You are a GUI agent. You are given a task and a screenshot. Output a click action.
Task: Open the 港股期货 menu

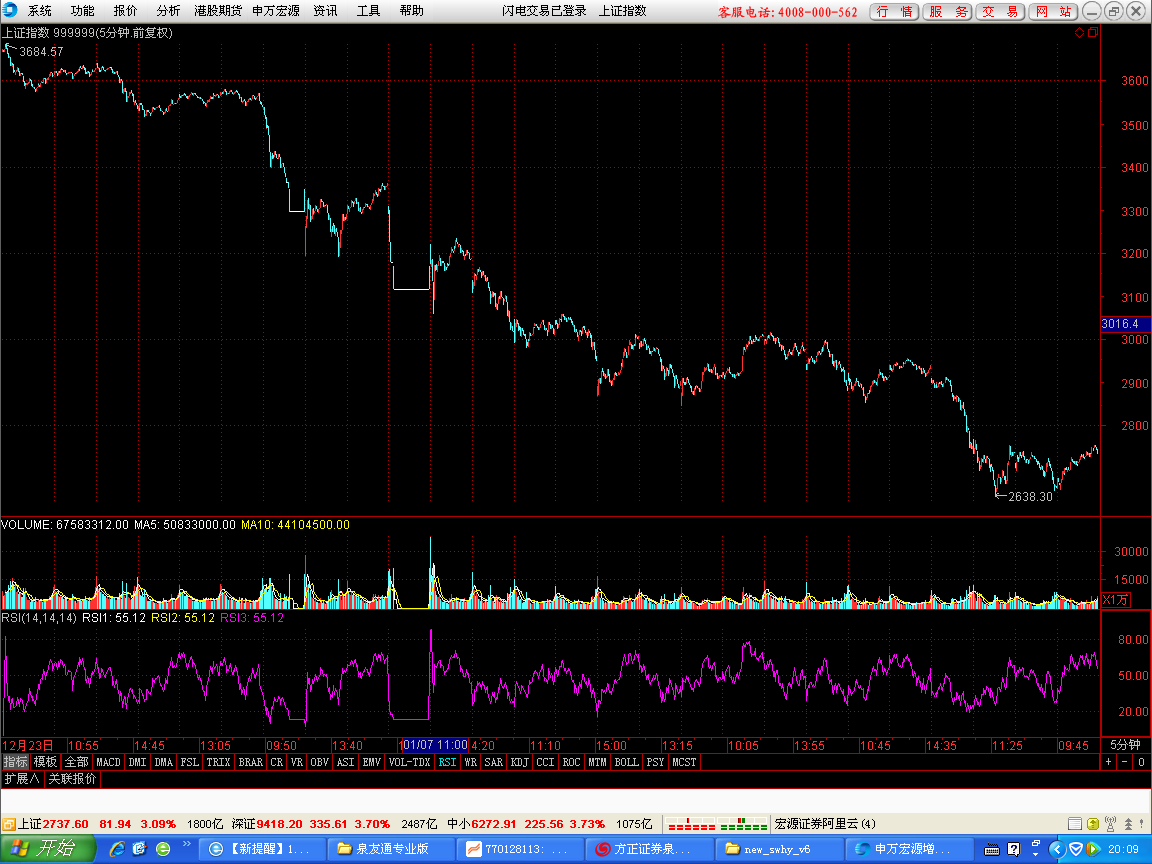tap(217, 11)
